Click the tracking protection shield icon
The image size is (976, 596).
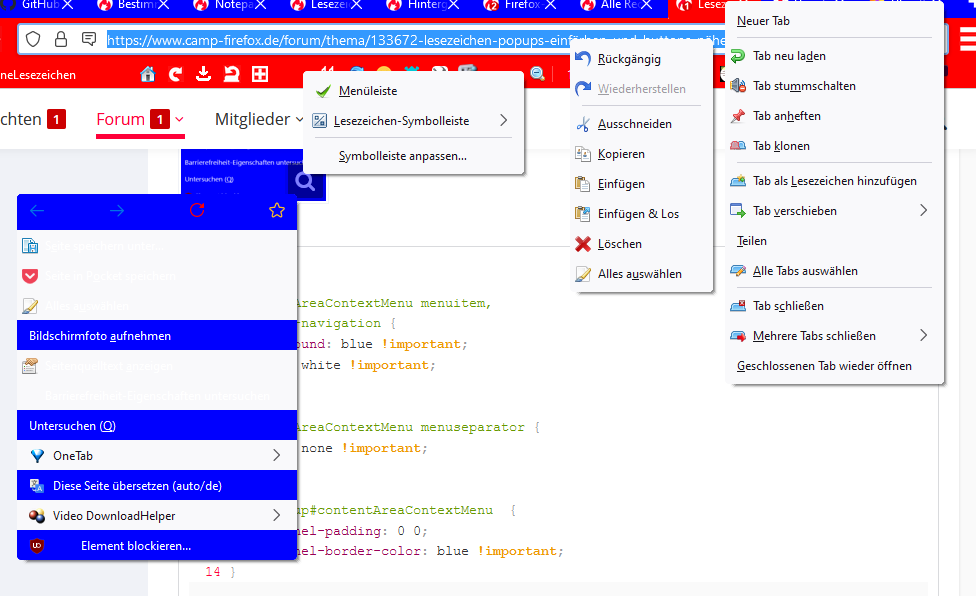pyautogui.click(x=33, y=40)
